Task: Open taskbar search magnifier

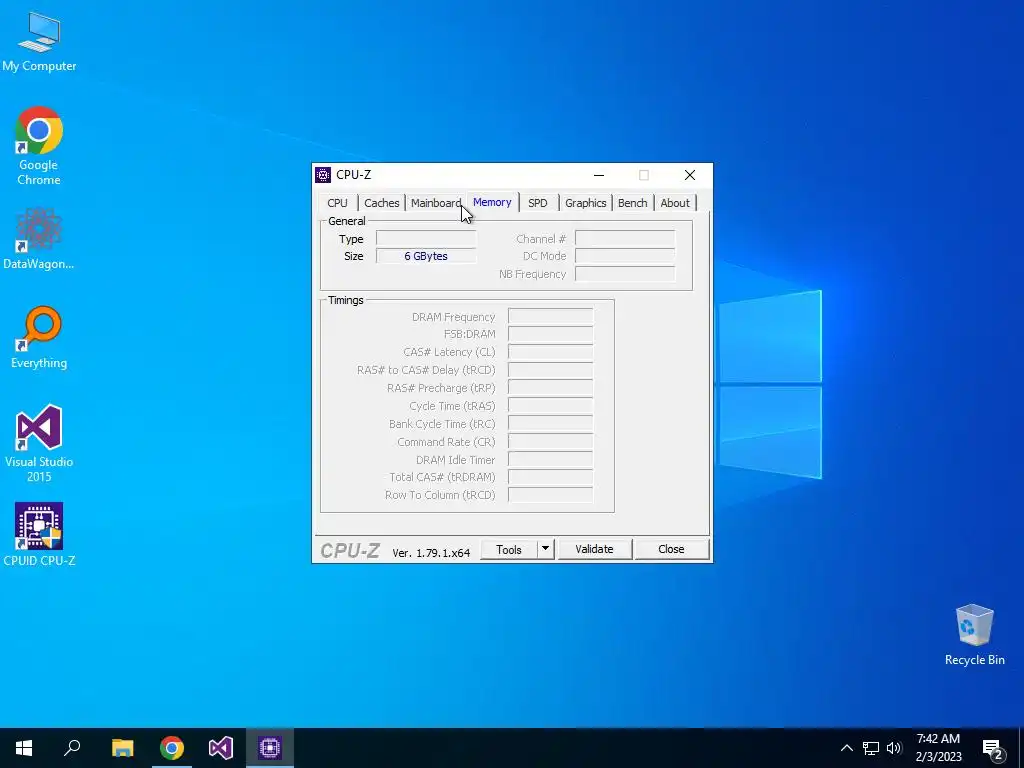Action: 72,748
